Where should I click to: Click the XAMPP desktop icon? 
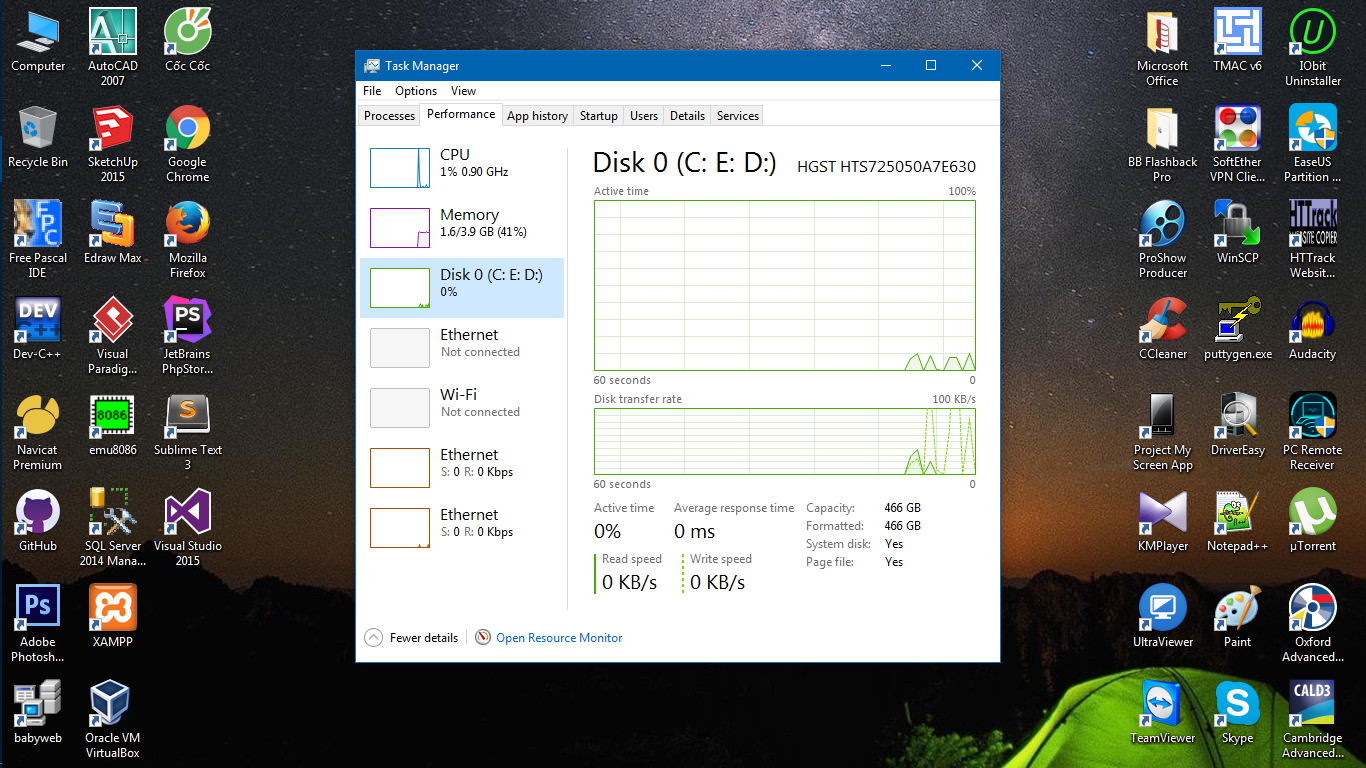click(x=113, y=615)
